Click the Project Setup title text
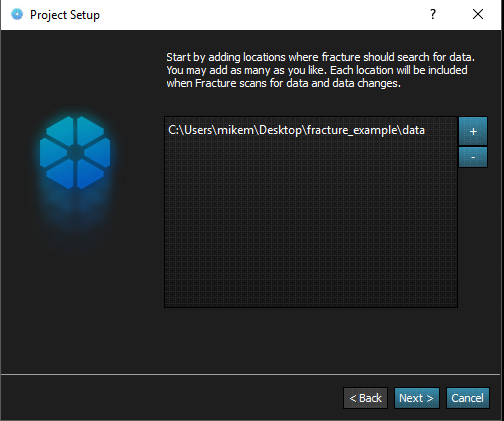 65,15
